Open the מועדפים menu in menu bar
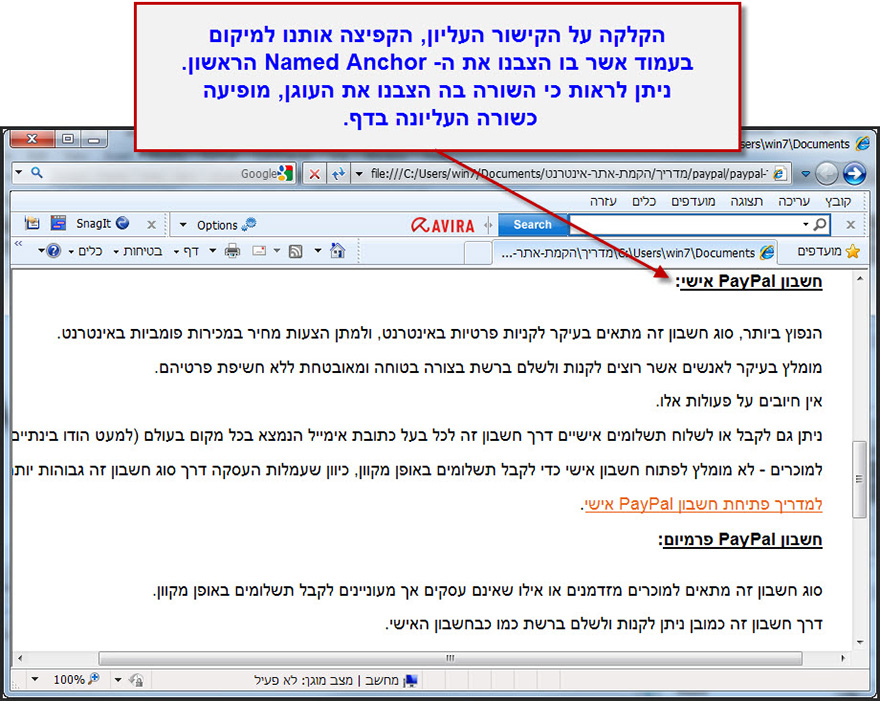880x701 pixels. point(693,201)
